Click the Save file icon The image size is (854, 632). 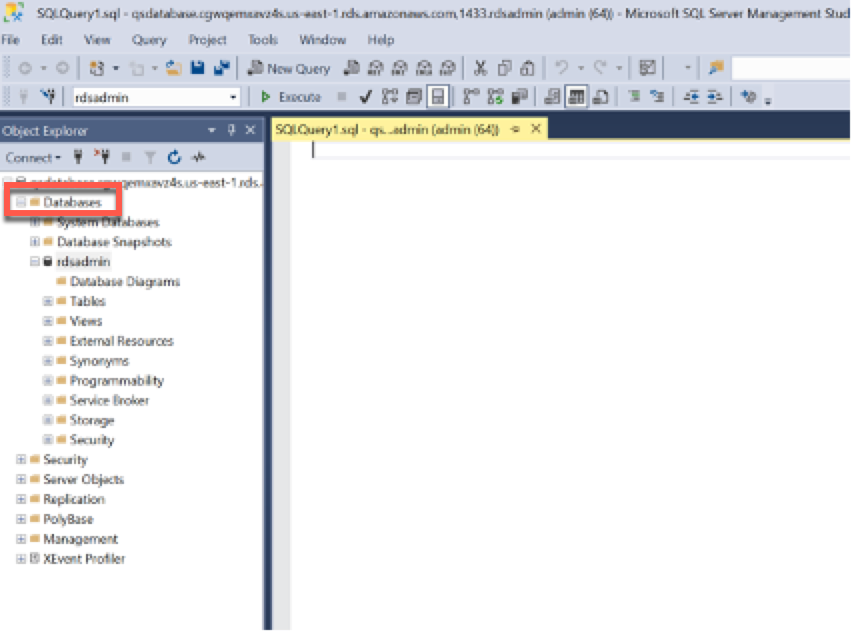[198, 68]
